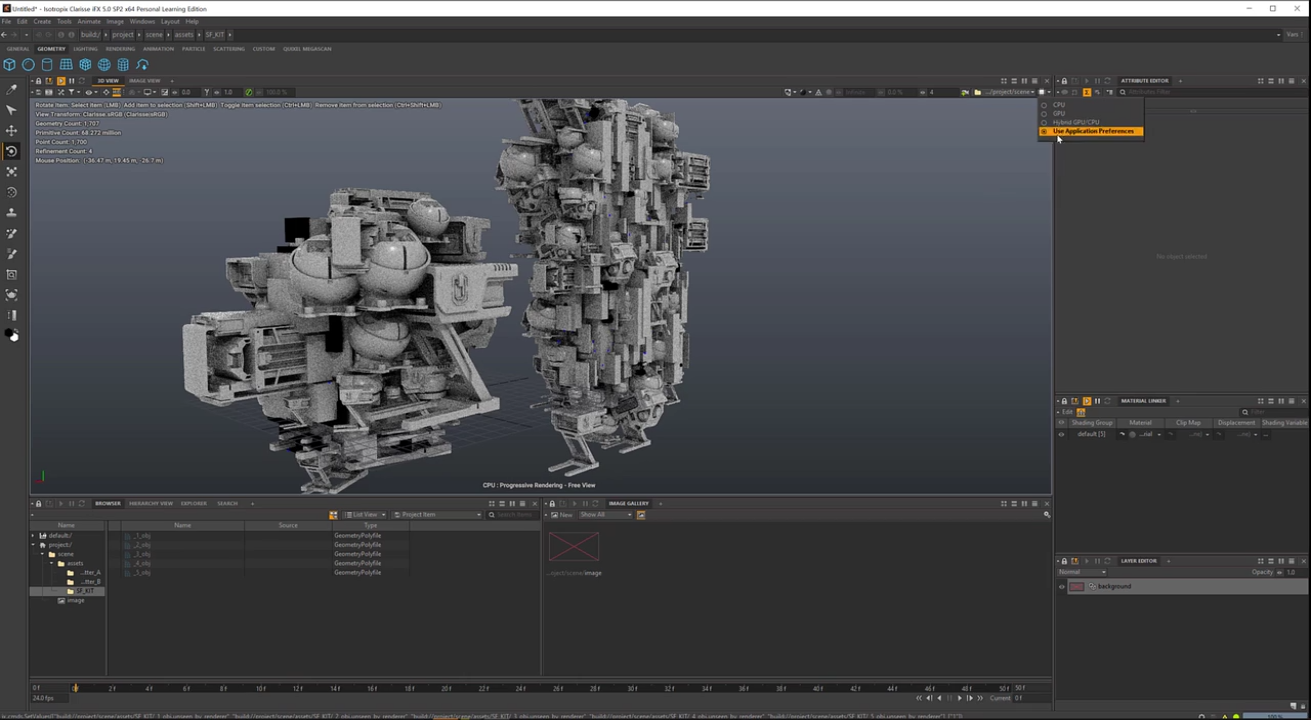The width and height of the screenshot is (1311, 720).
Task: Toggle visibility of default shading group row
Action: click(1061, 434)
